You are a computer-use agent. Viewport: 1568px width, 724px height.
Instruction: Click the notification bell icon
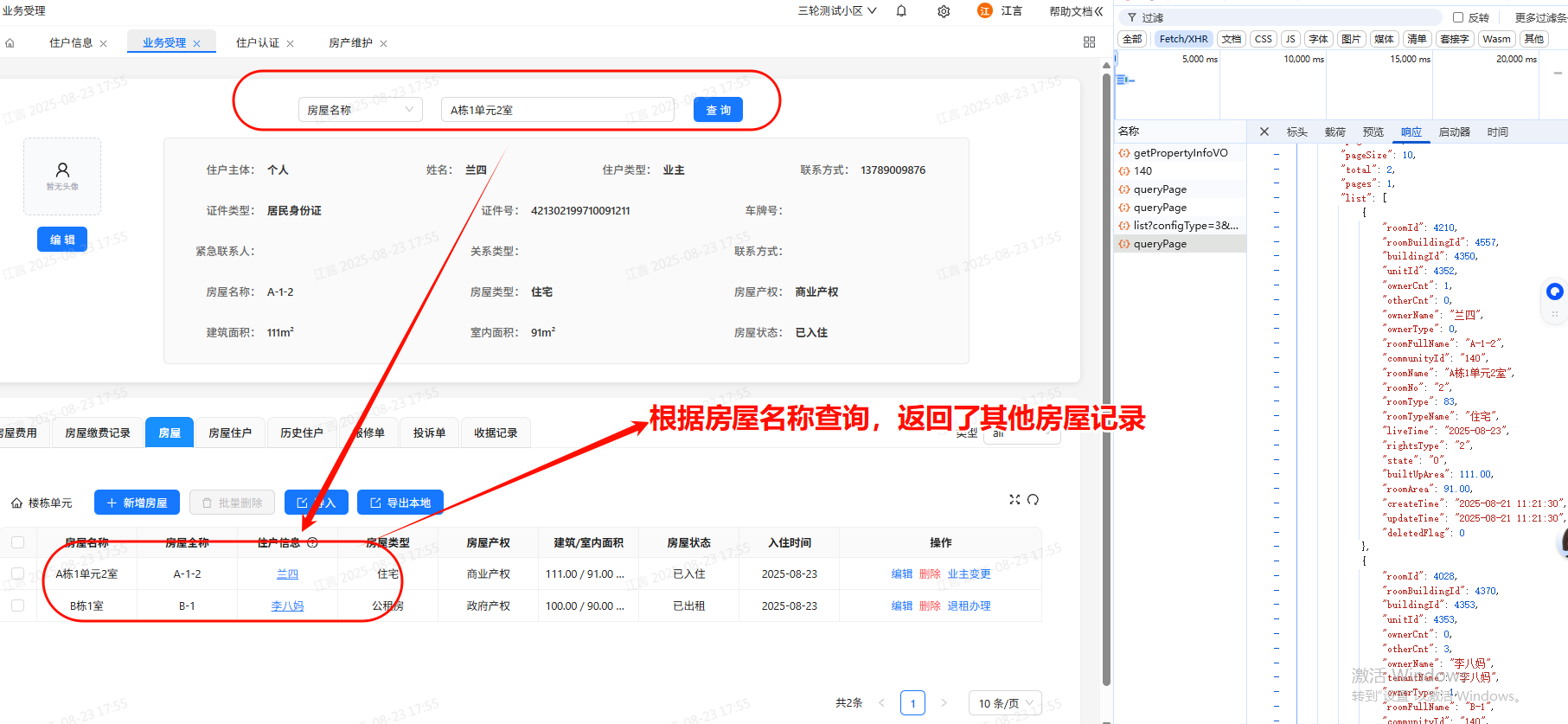[901, 11]
